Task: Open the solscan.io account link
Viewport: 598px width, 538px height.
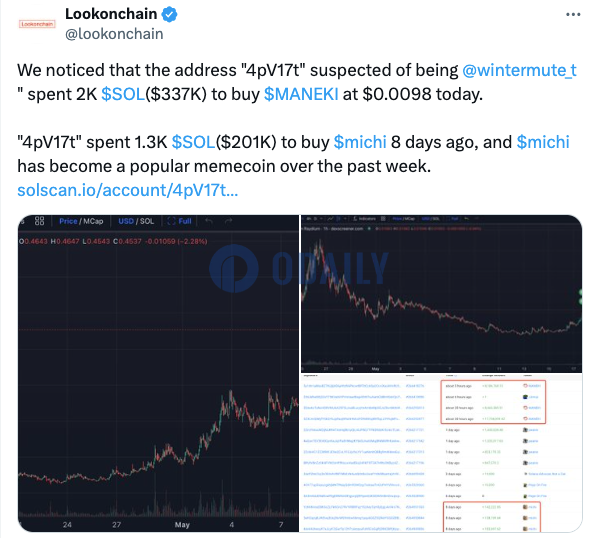Action: [128, 190]
